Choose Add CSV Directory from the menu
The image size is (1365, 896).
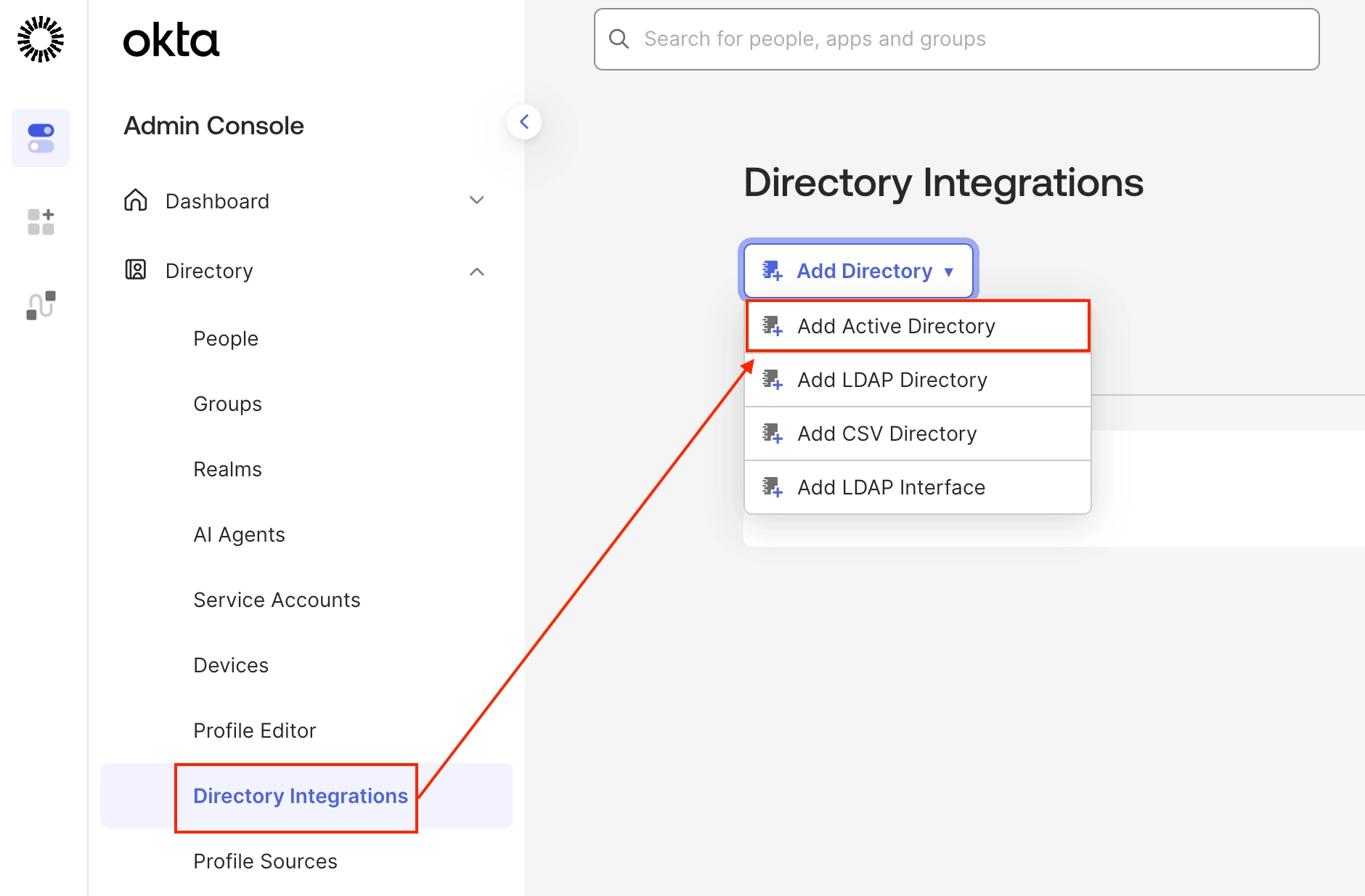tap(918, 433)
